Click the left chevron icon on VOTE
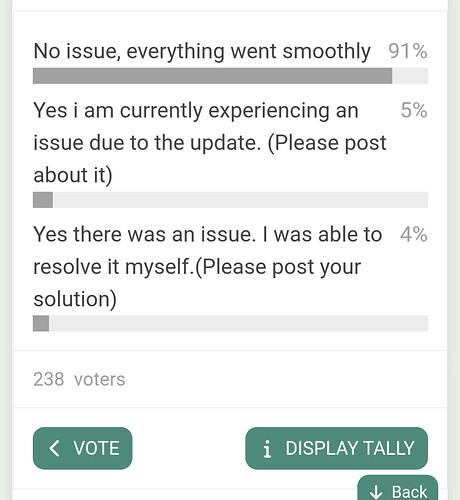The width and height of the screenshot is (460, 500). click(x=55, y=448)
